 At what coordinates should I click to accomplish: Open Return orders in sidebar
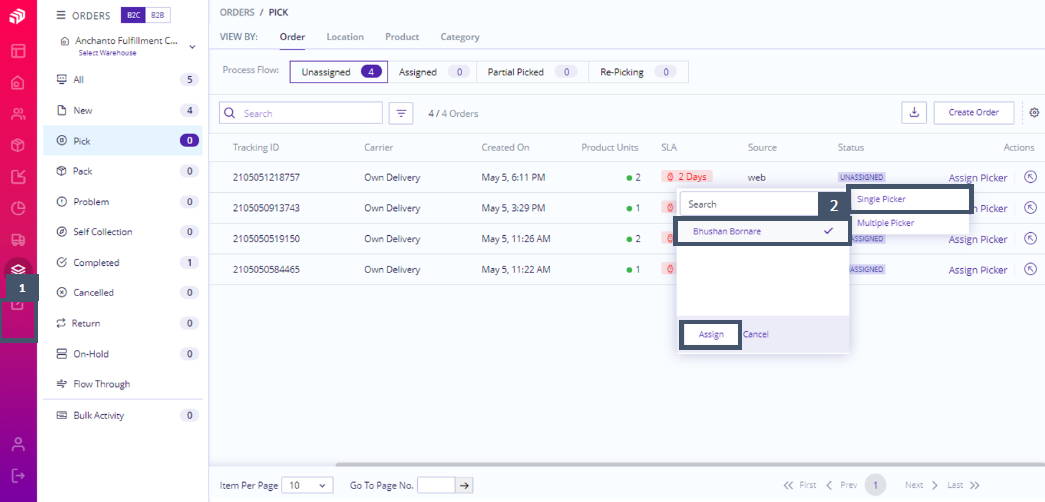pos(123,323)
